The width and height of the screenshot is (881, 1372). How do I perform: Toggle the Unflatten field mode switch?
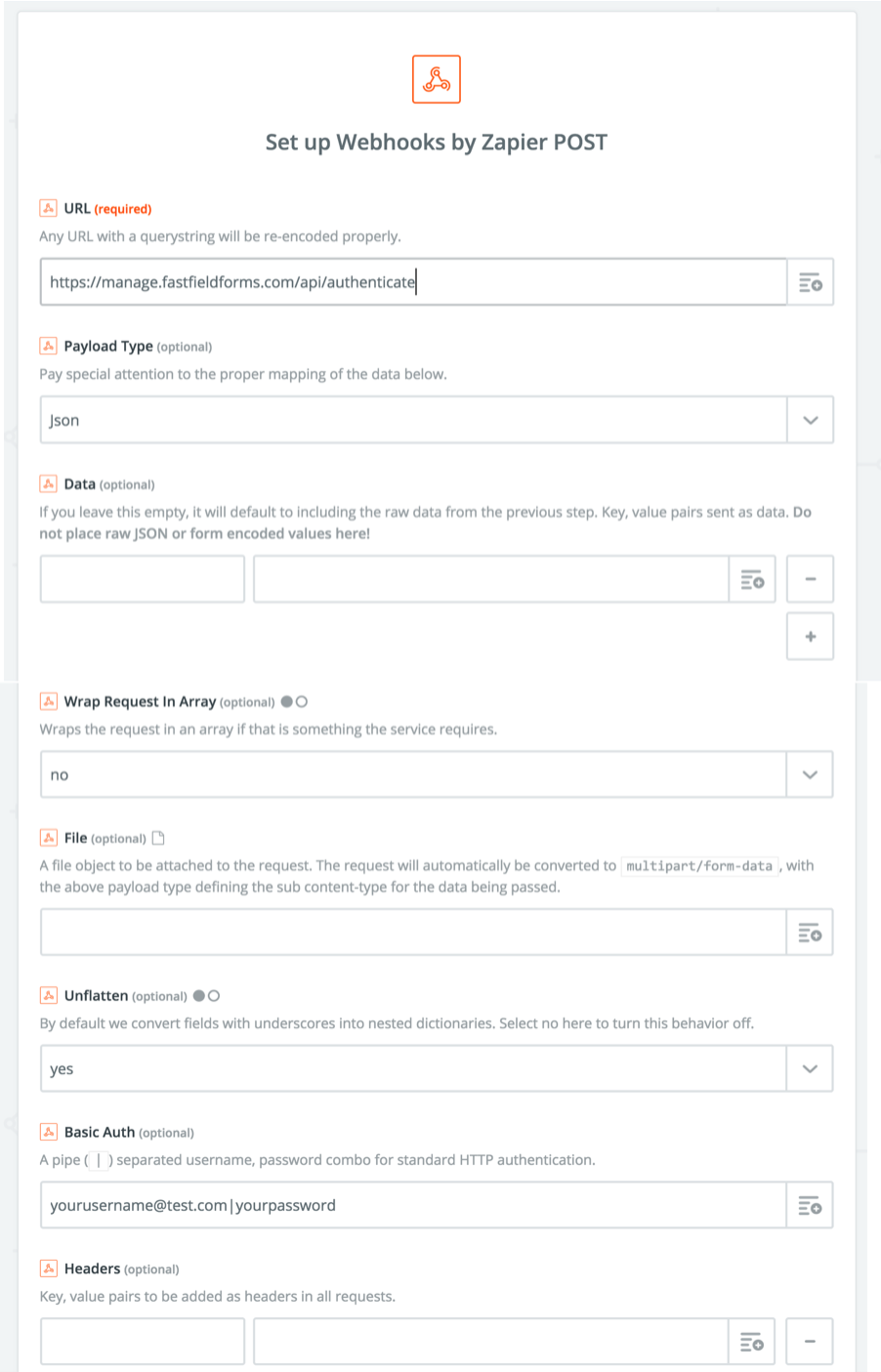(206, 996)
